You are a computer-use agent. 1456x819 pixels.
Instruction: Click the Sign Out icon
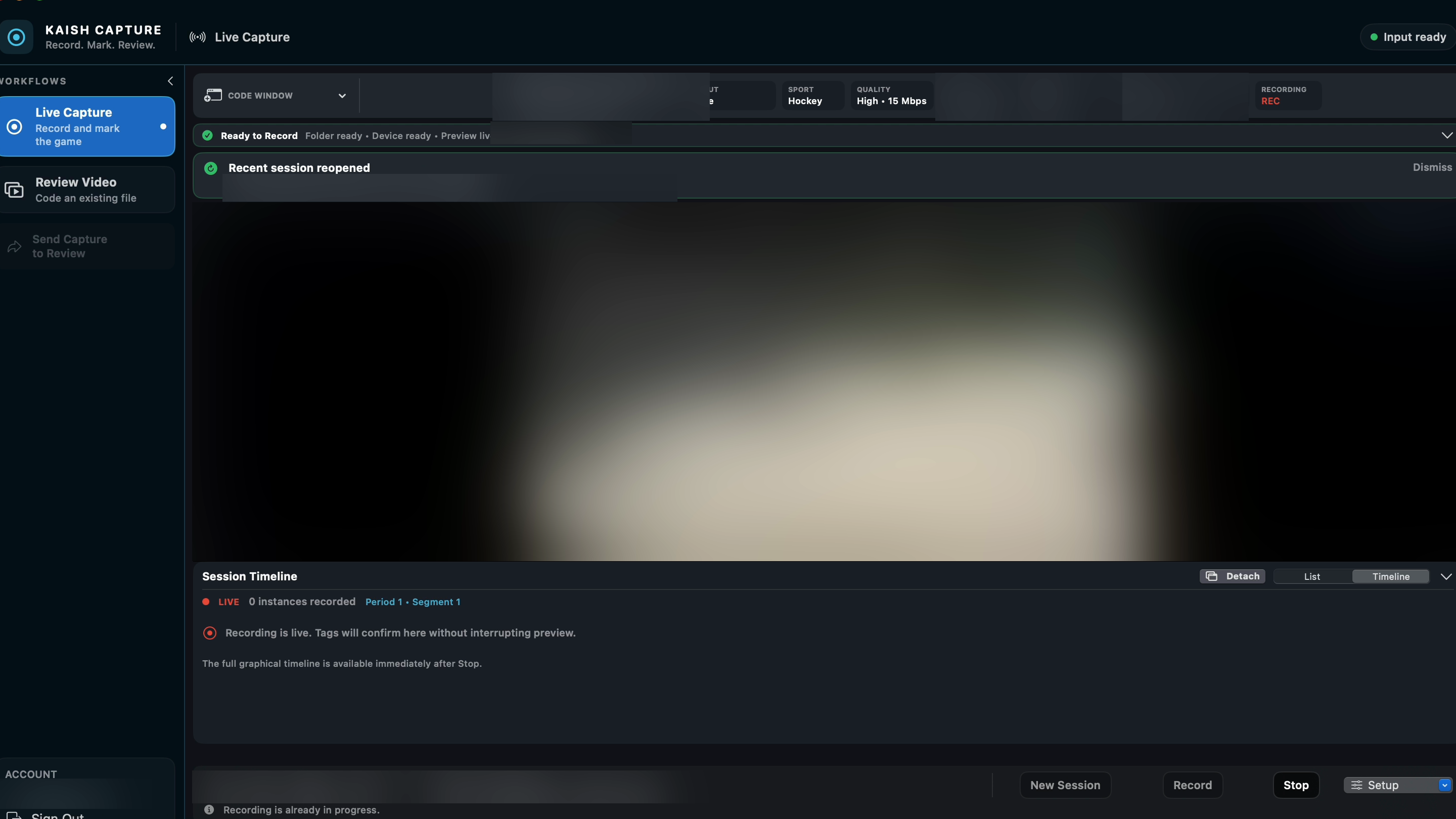(x=14, y=815)
